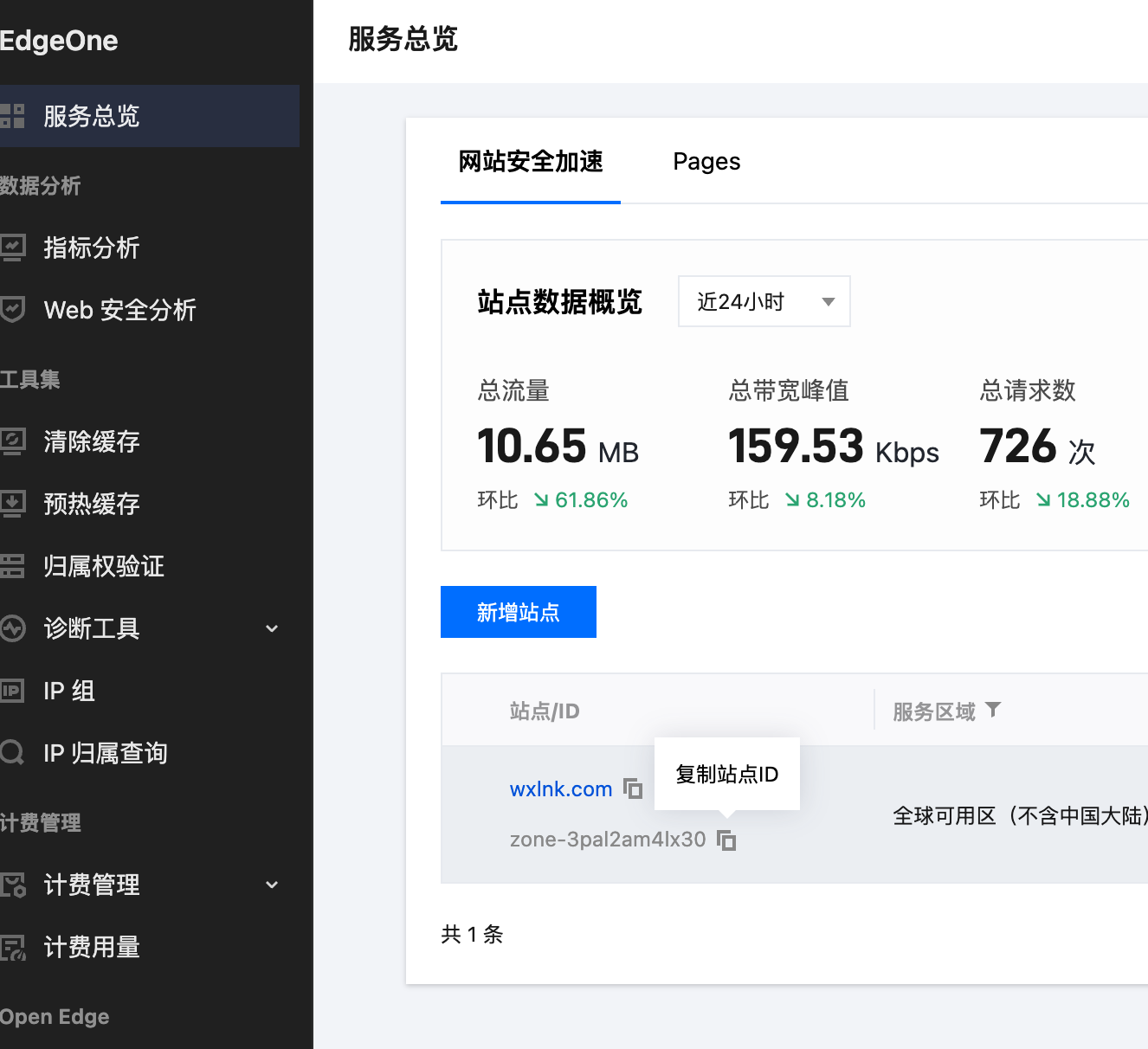Screen dimensions: 1148x1049
Task: Go to 计费用量 in sidebar
Action: [91, 947]
